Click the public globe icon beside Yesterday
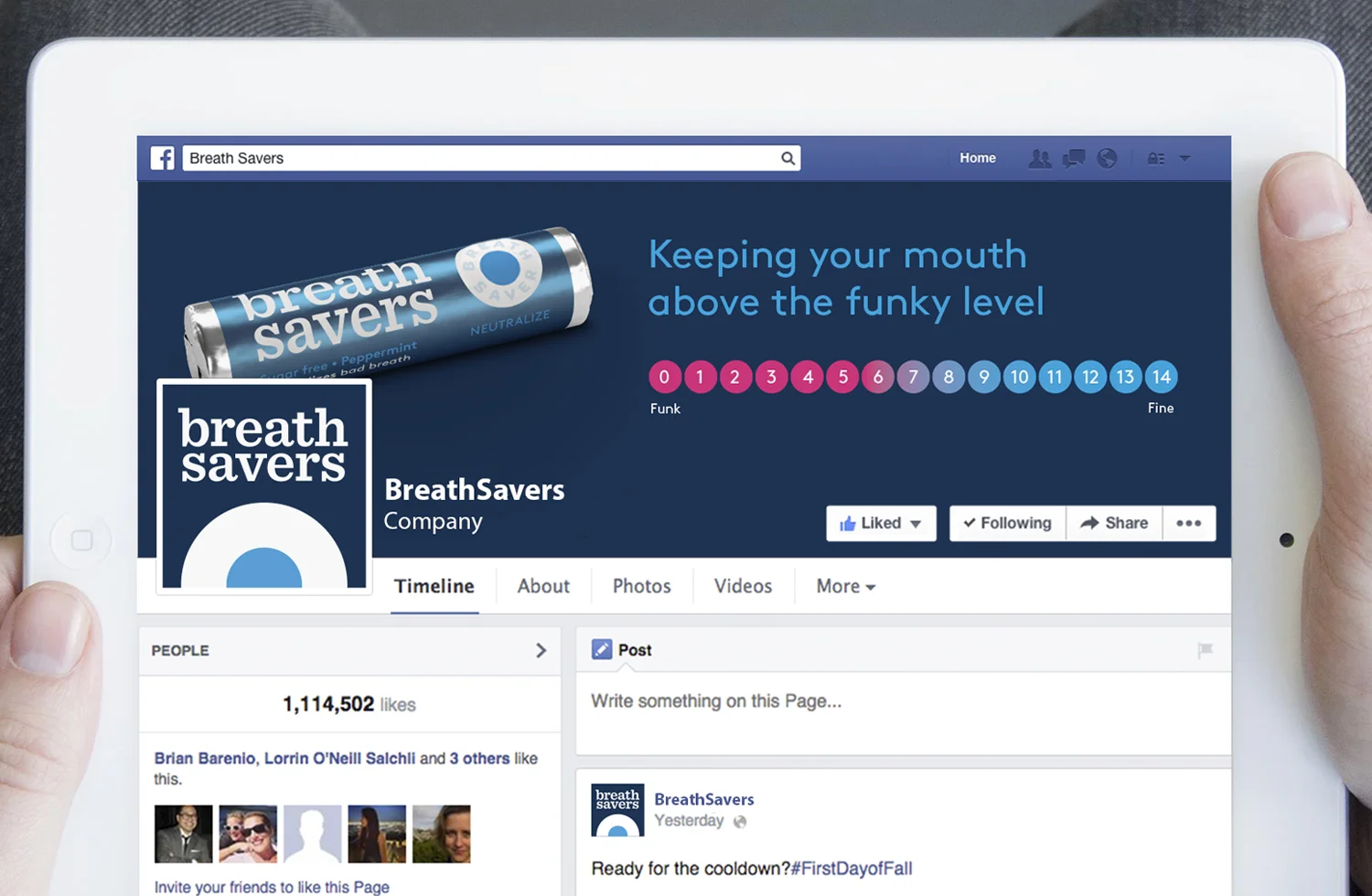This screenshot has width=1372, height=896. (x=740, y=821)
